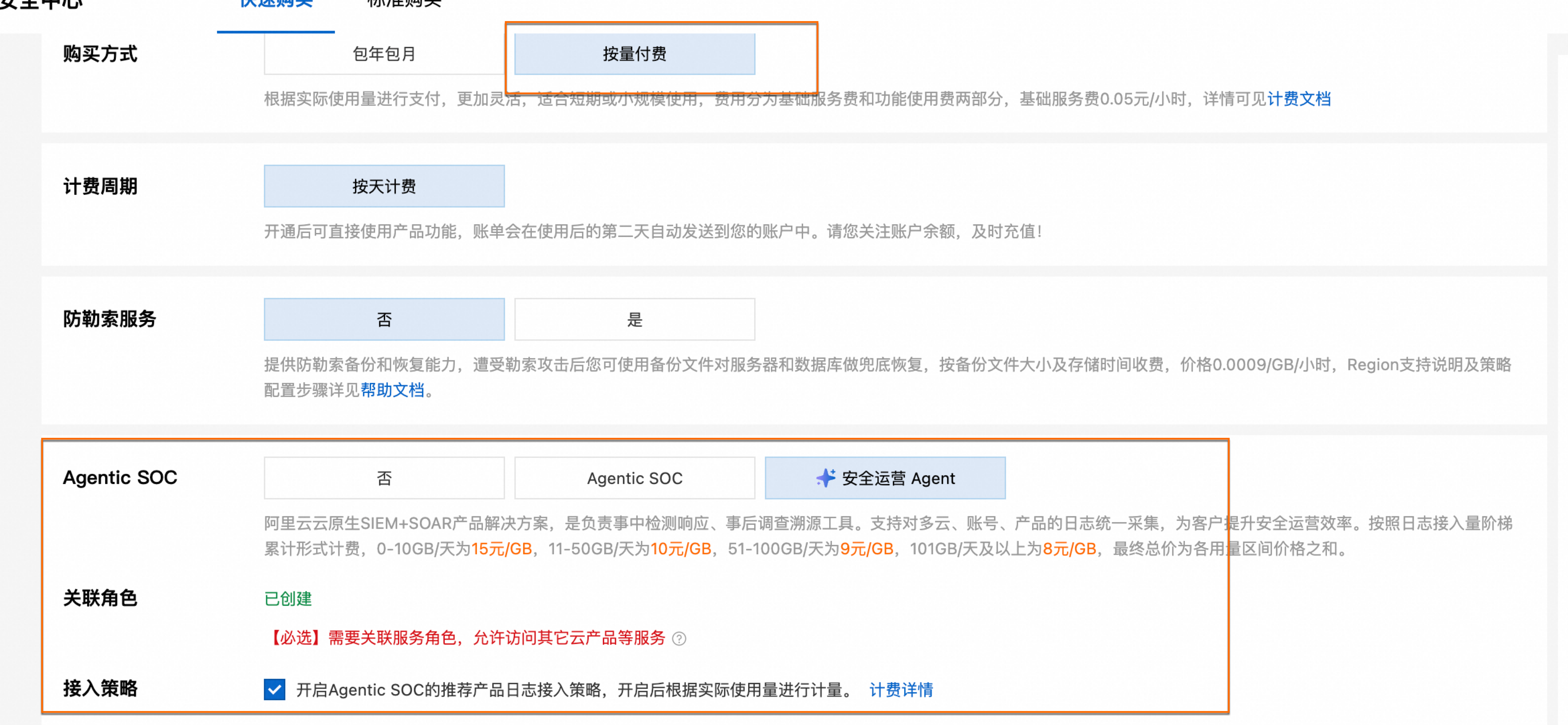Open the 计费详情 link
The height and width of the screenshot is (725, 1568).
pyautogui.click(x=901, y=690)
